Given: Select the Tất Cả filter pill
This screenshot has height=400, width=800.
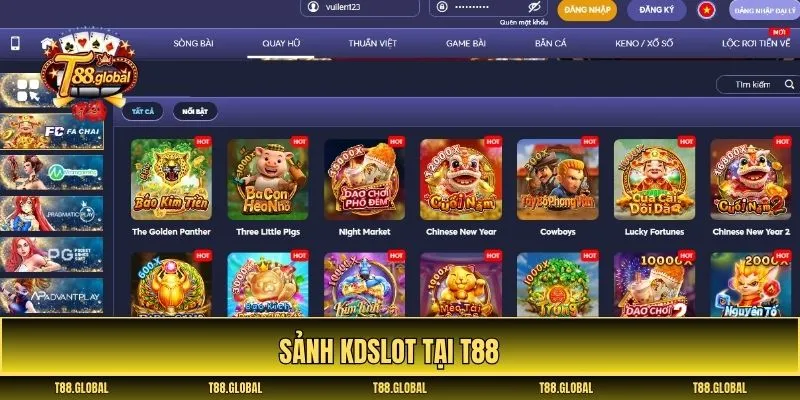Looking at the screenshot, I should point(142,111).
